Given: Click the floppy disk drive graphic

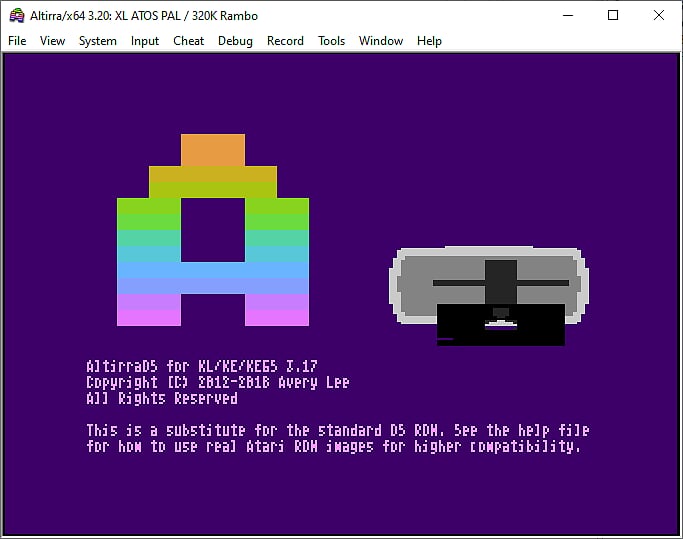Looking at the screenshot, I should (489, 296).
